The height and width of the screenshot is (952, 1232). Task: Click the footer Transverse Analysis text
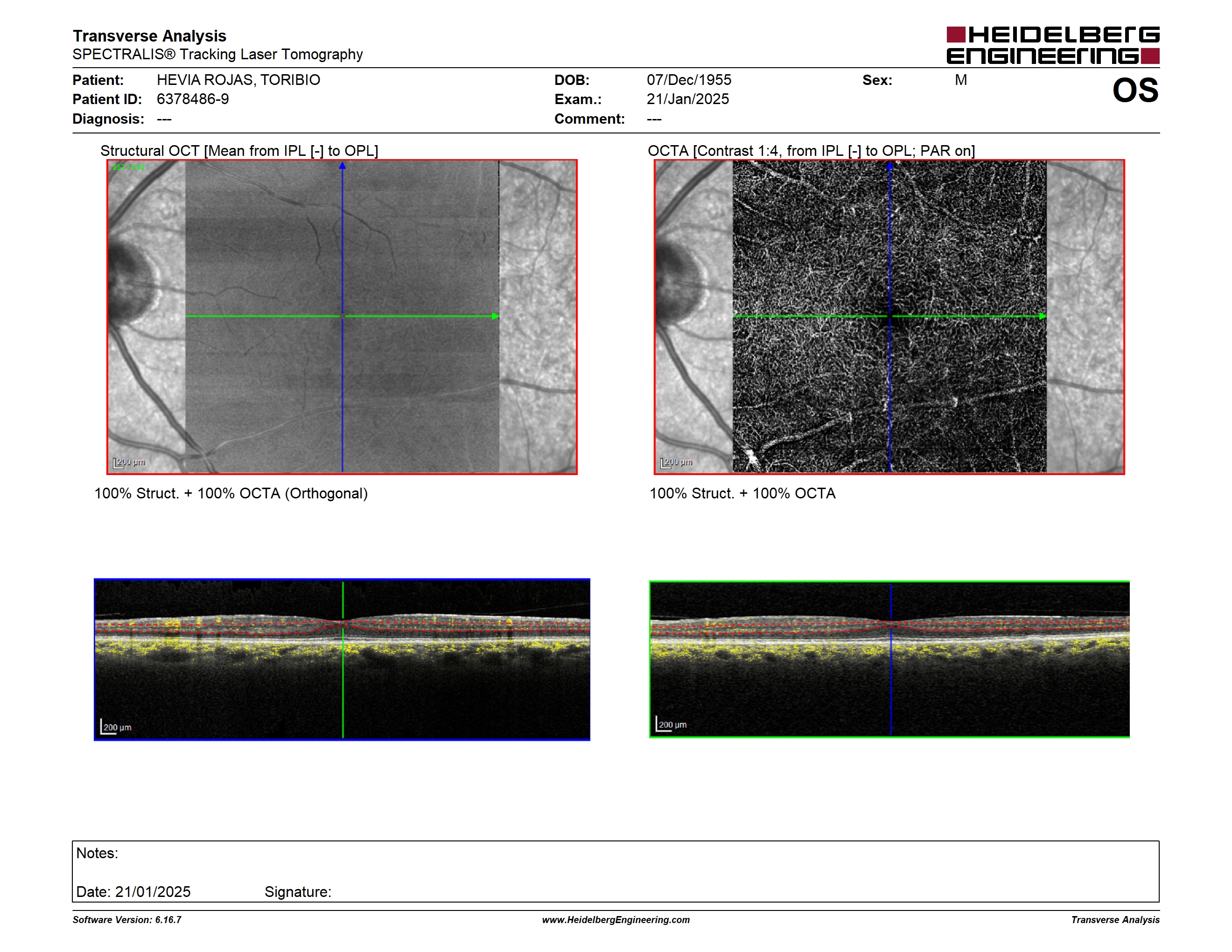coord(1115,919)
